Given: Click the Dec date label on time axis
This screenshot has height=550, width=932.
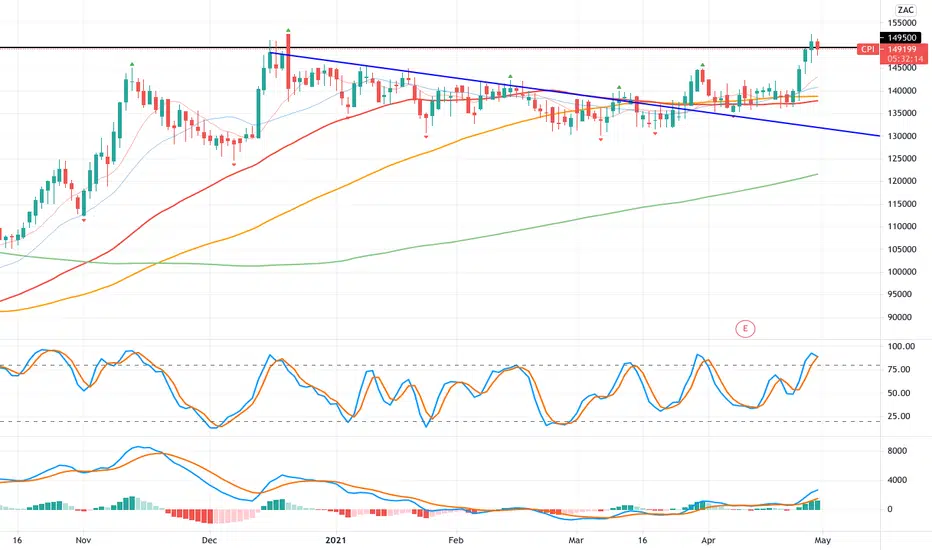Looking at the screenshot, I should (209, 540).
